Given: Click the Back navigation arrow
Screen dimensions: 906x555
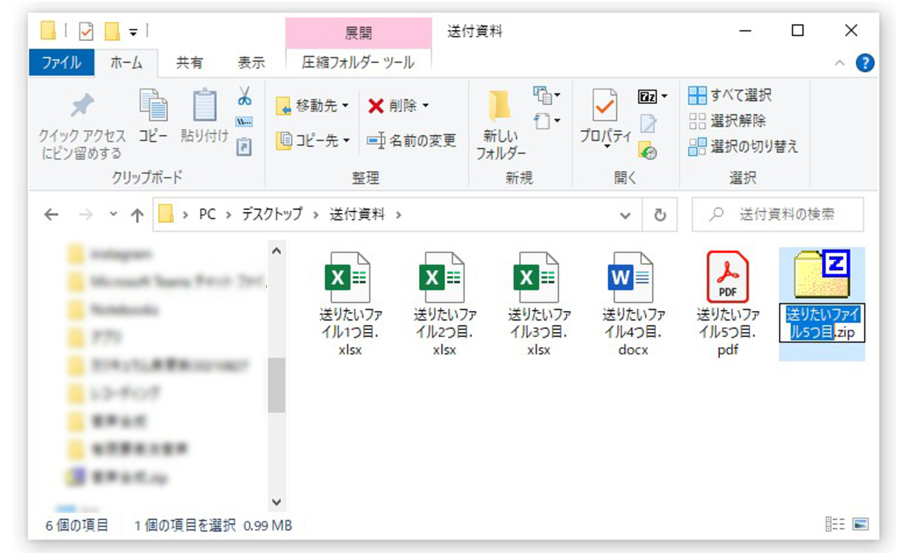Looking at the screenshot, I should click(x=51, y=215).
